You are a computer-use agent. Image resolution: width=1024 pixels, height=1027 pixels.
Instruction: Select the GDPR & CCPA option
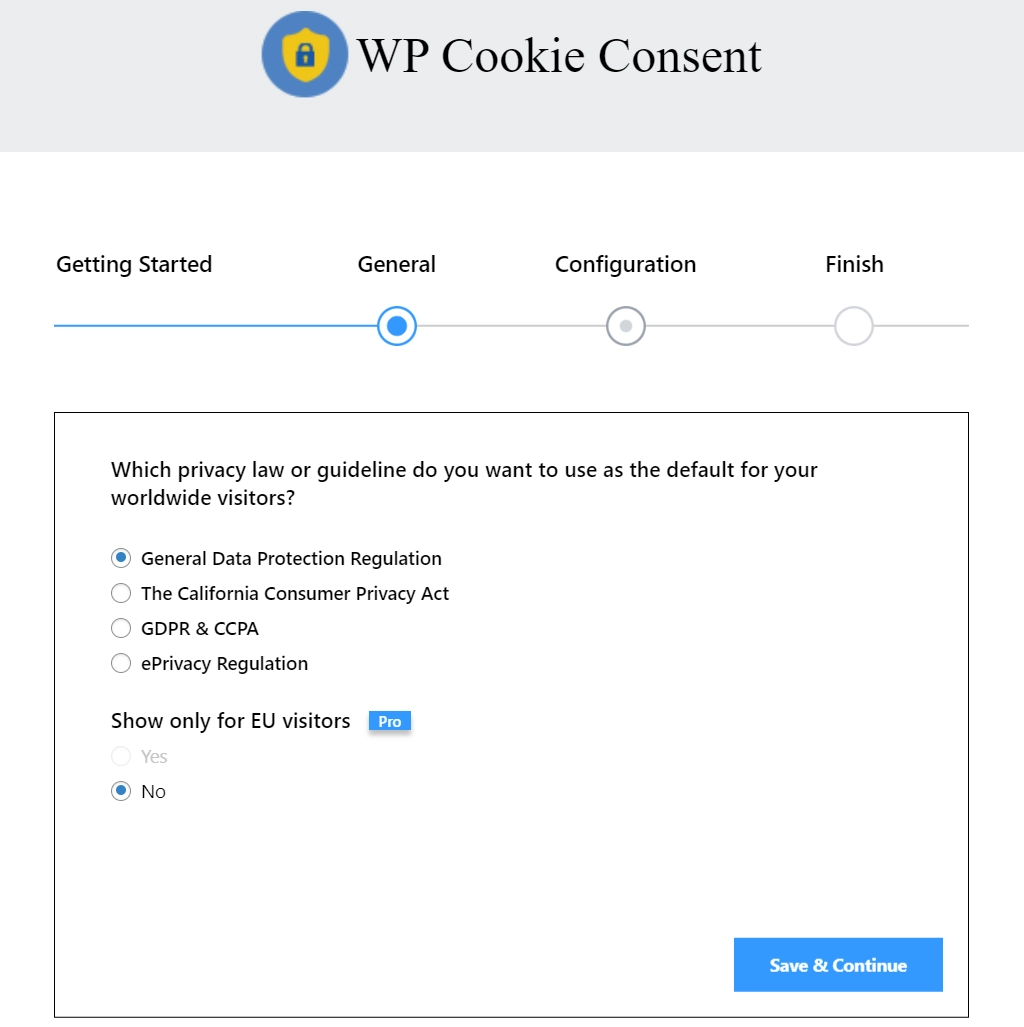pyautogui.click(x=121, y=628)
